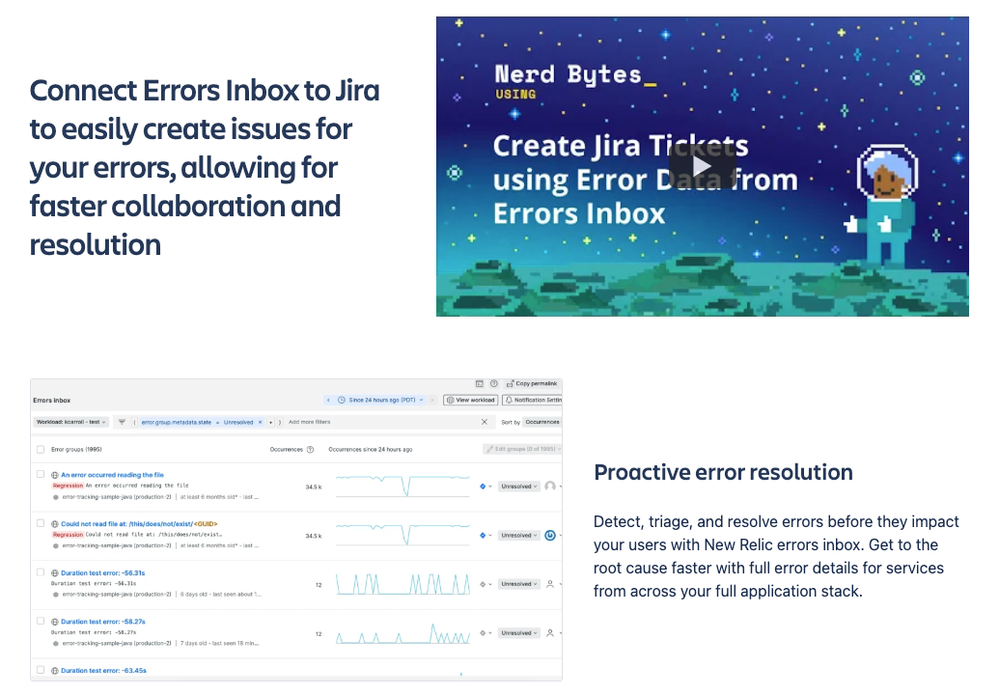Click the clock icon in time picker
The image size is (999, 698).
[x=341, y=400]
